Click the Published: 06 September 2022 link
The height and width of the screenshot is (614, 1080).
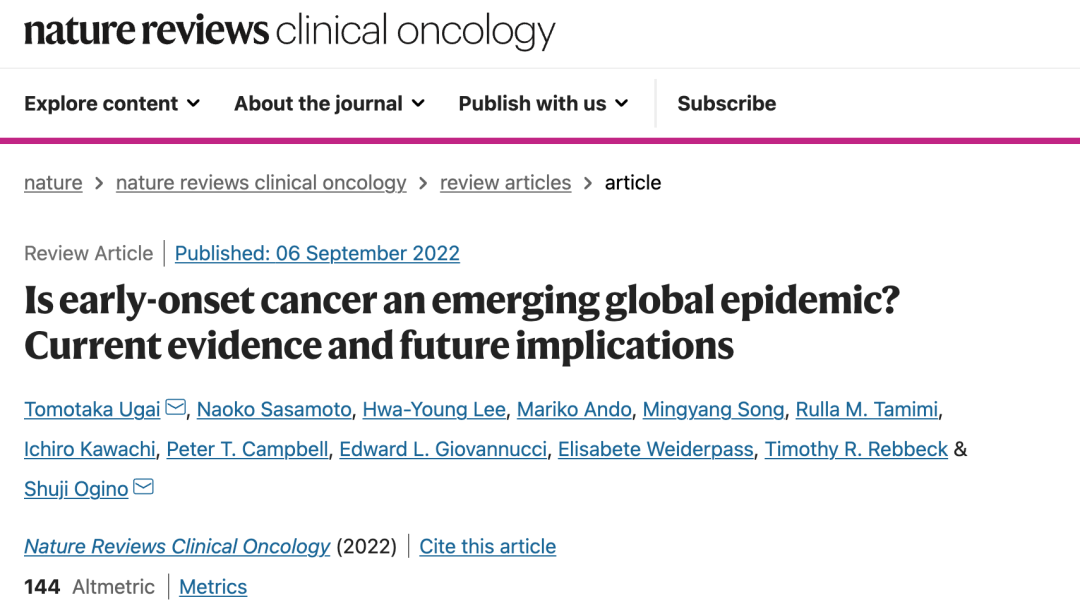[x=317, y=253]
